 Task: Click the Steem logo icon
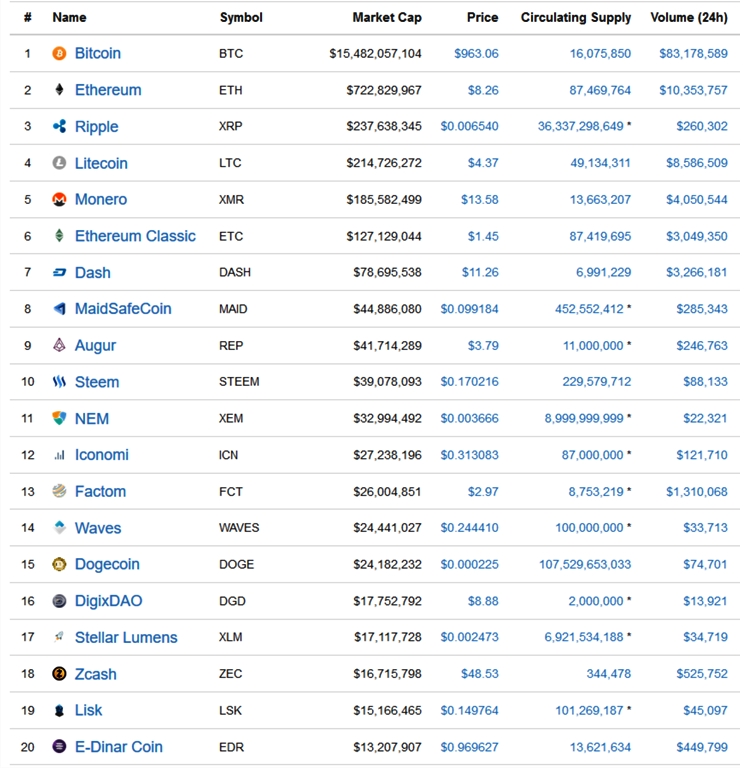pyautogui.click(x=59, y=382)
